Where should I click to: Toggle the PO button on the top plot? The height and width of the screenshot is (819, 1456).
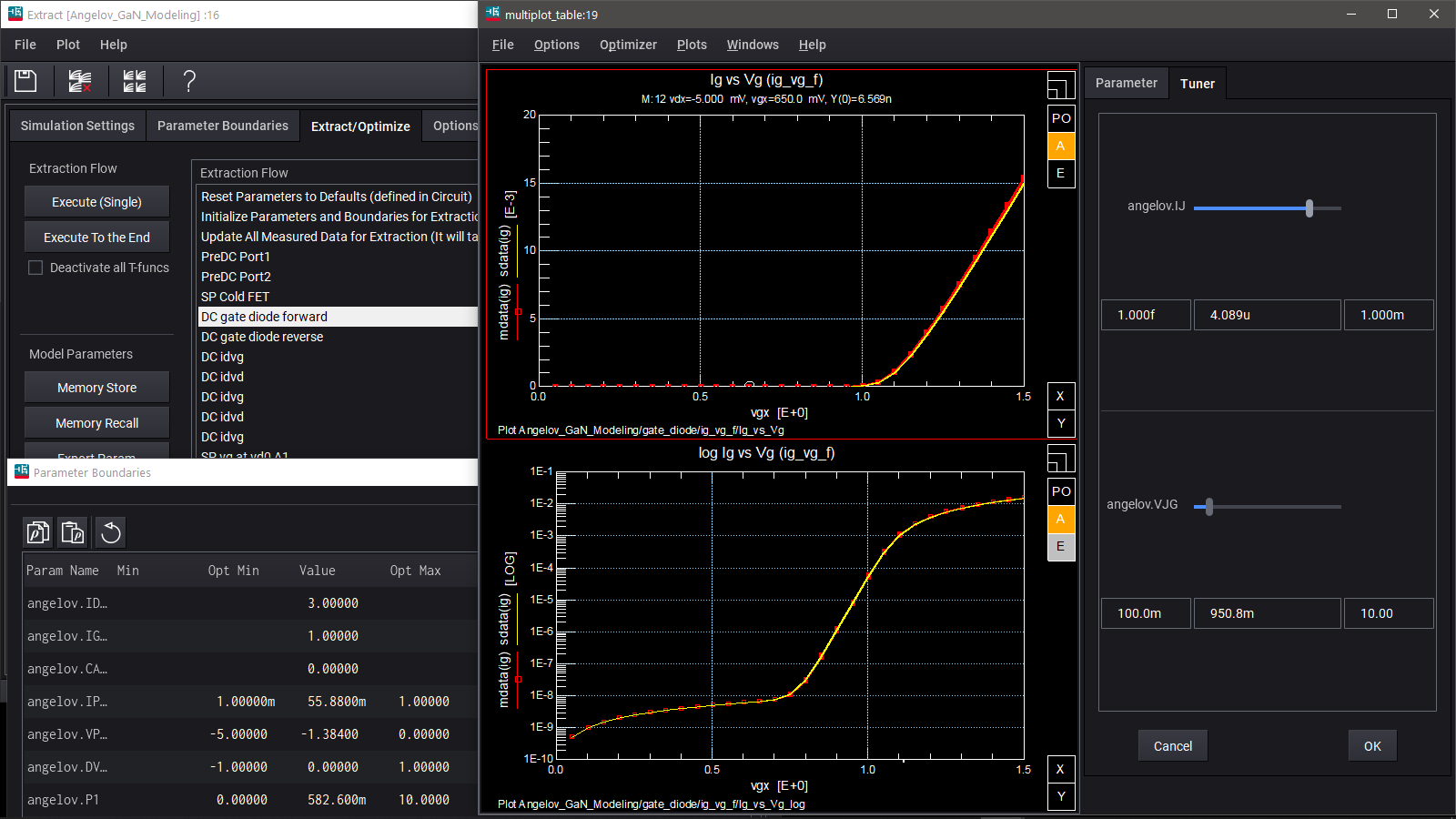pos(1061,118)
